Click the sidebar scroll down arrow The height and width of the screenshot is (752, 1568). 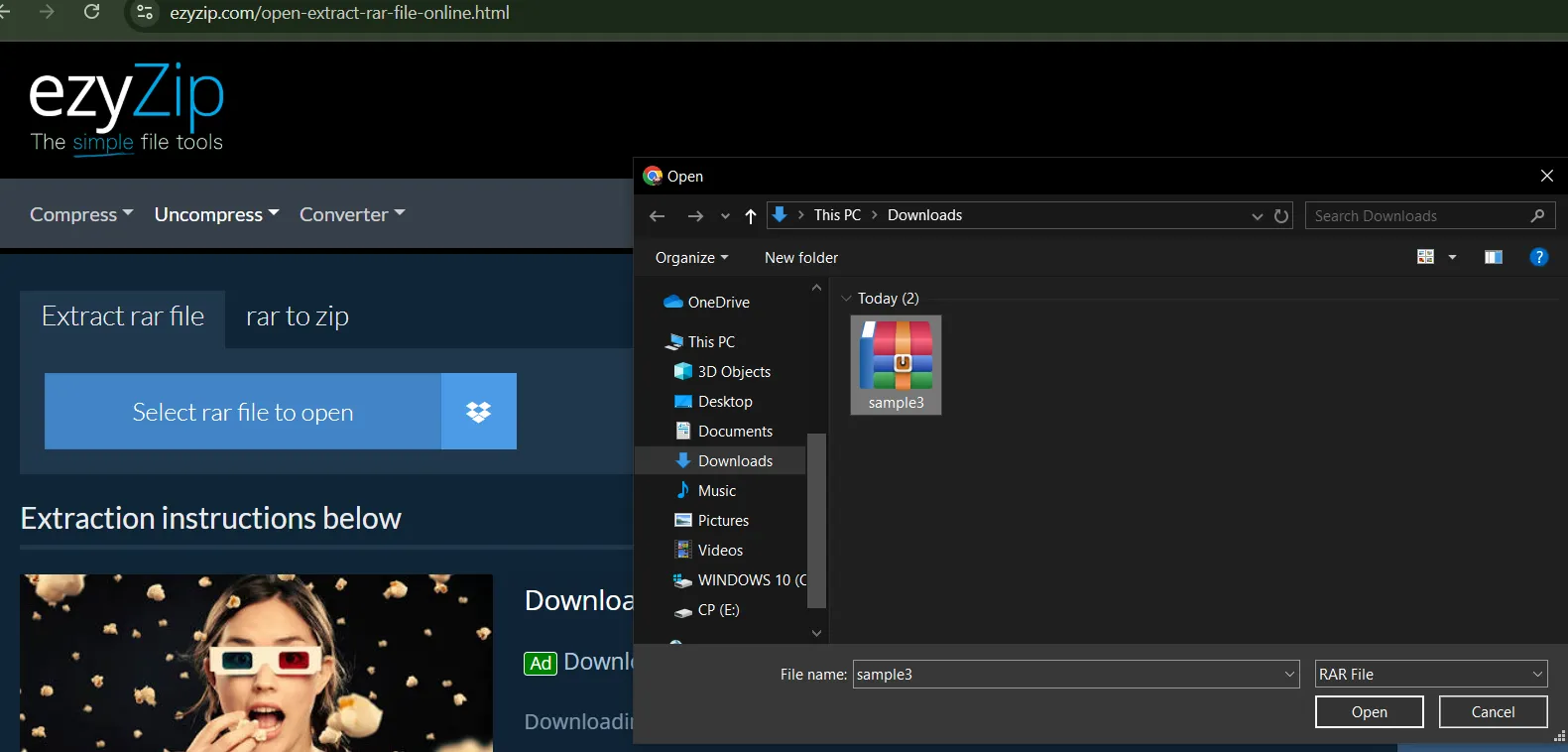click(x=816, y=633)
